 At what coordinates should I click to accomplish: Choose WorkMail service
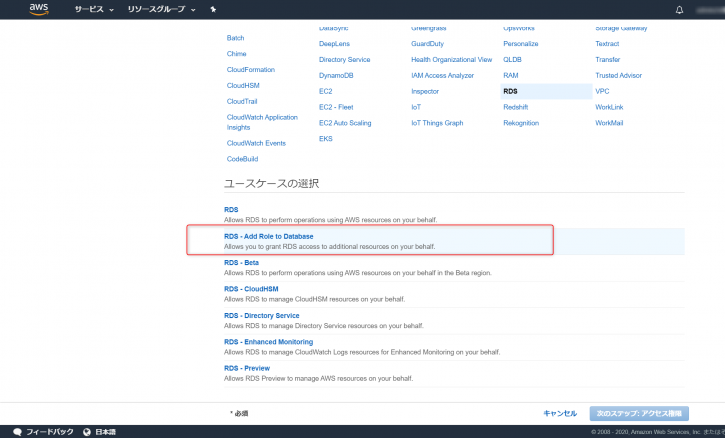click(x=609, y=123)
